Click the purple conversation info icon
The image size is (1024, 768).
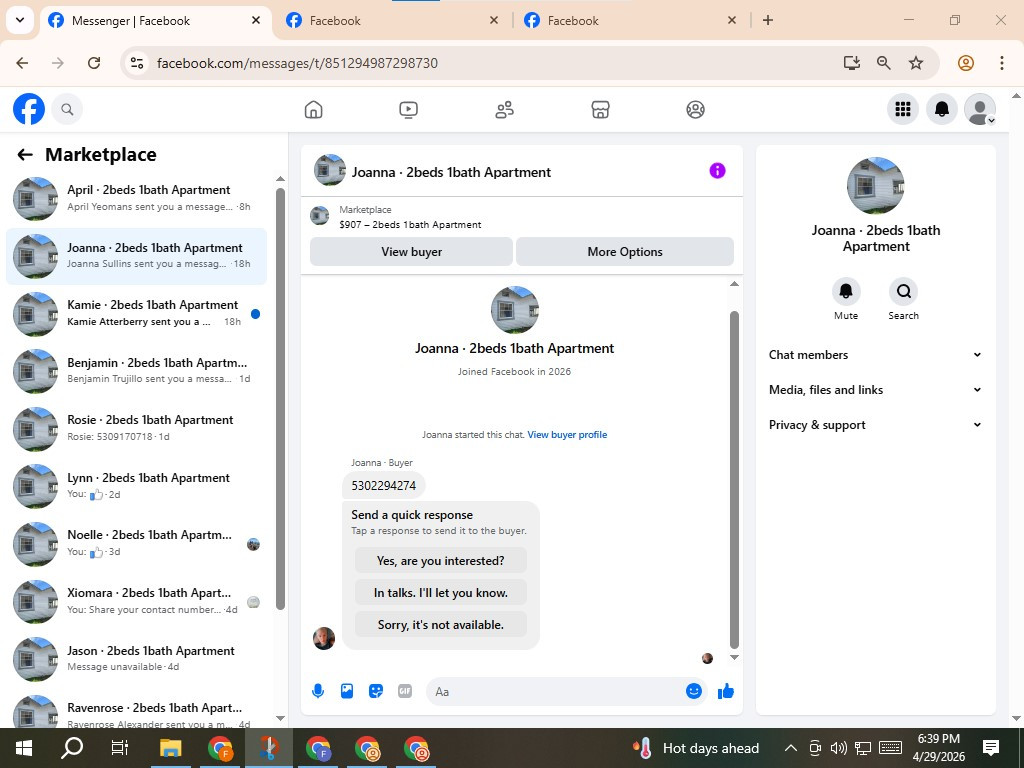tap(717, 170)
